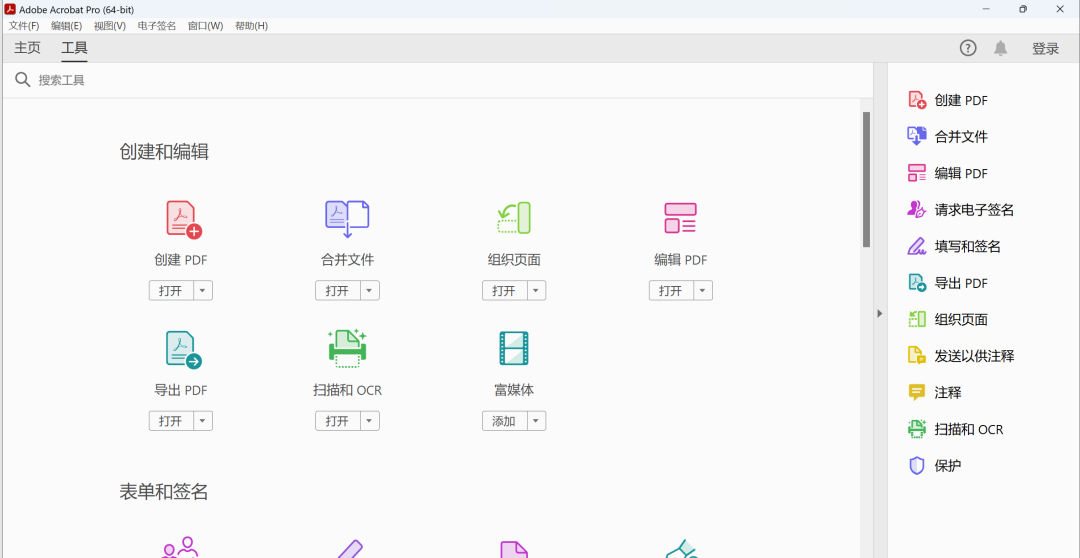Select 创建 PDF icon in right sidebar
The width and height of the screenshot is (1080, 558).
point(917,100)
